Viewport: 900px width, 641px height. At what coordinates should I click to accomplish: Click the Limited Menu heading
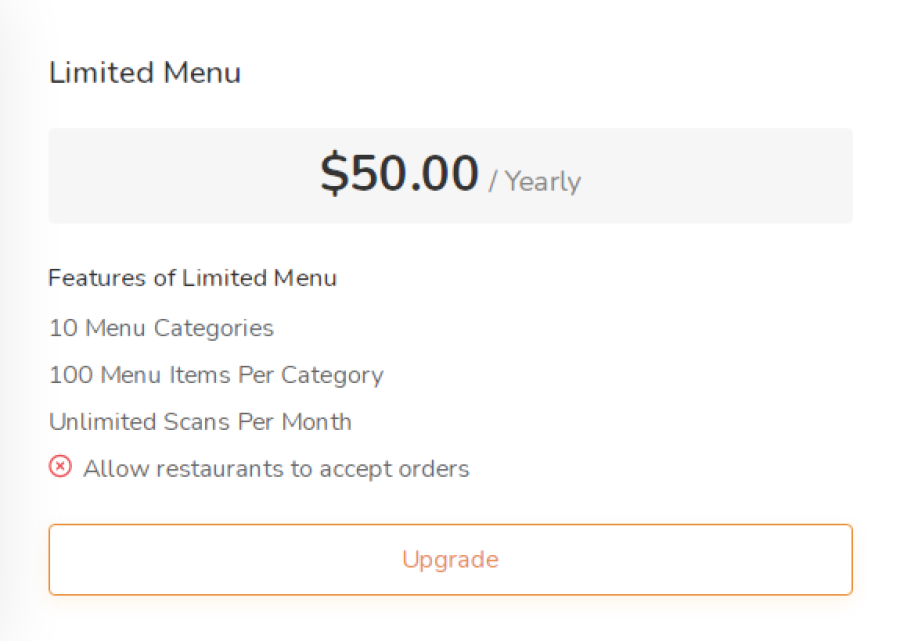pos(144,72)
